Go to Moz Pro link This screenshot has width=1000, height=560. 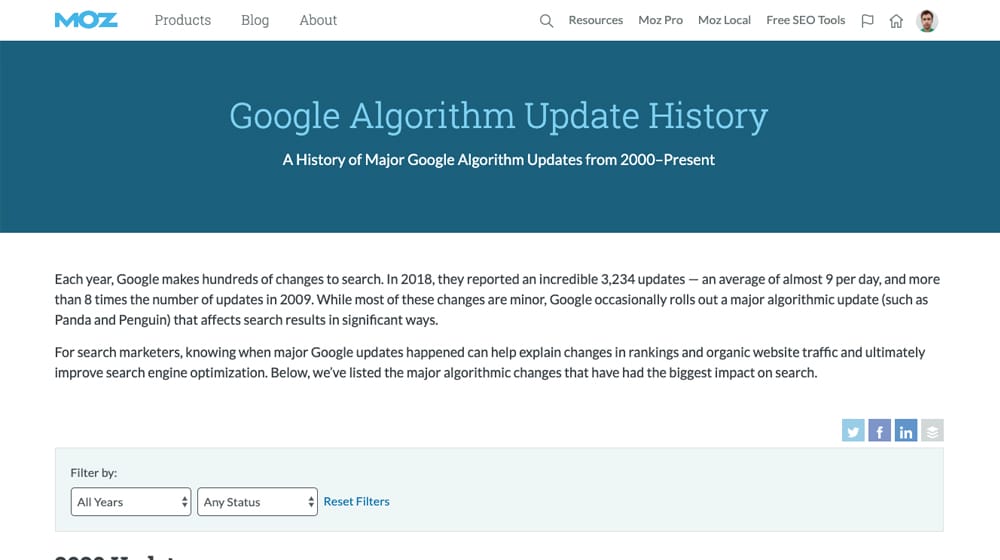(x=660, y=20)
